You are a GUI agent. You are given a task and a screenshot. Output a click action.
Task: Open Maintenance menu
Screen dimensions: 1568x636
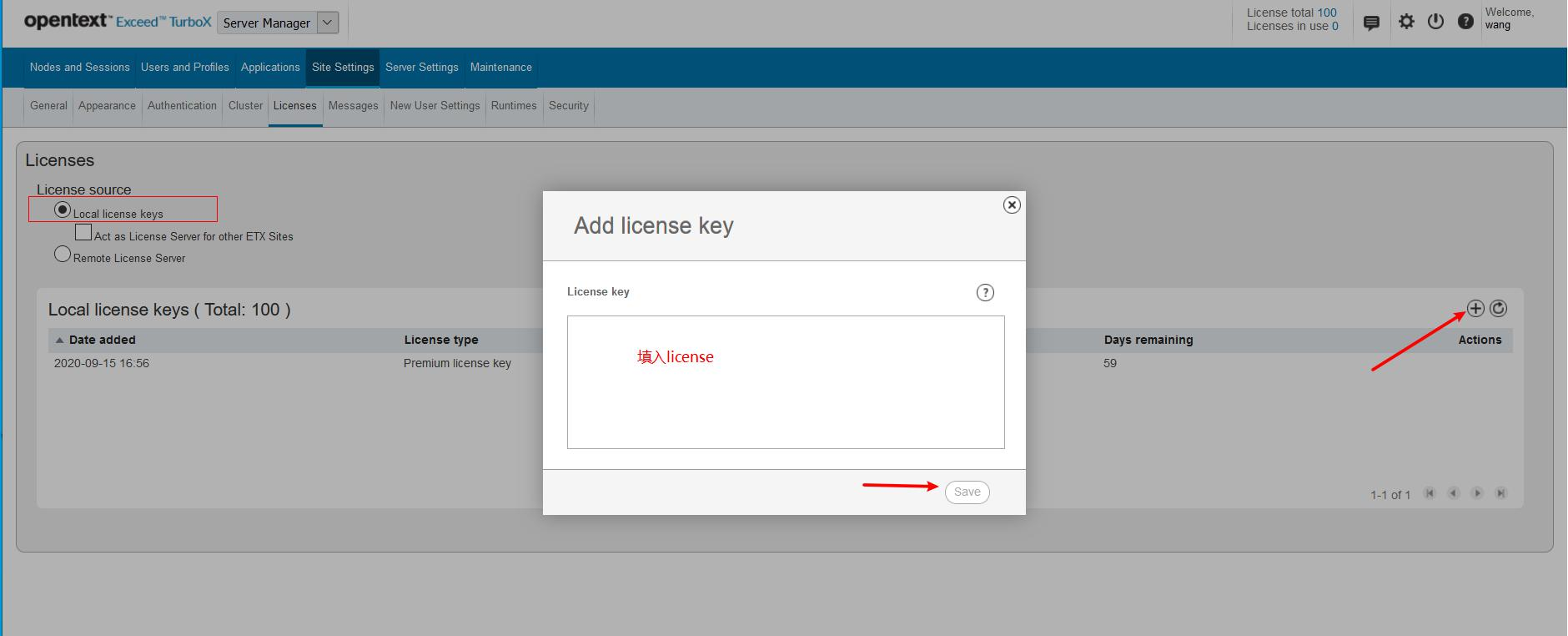[x=501, y=67]
